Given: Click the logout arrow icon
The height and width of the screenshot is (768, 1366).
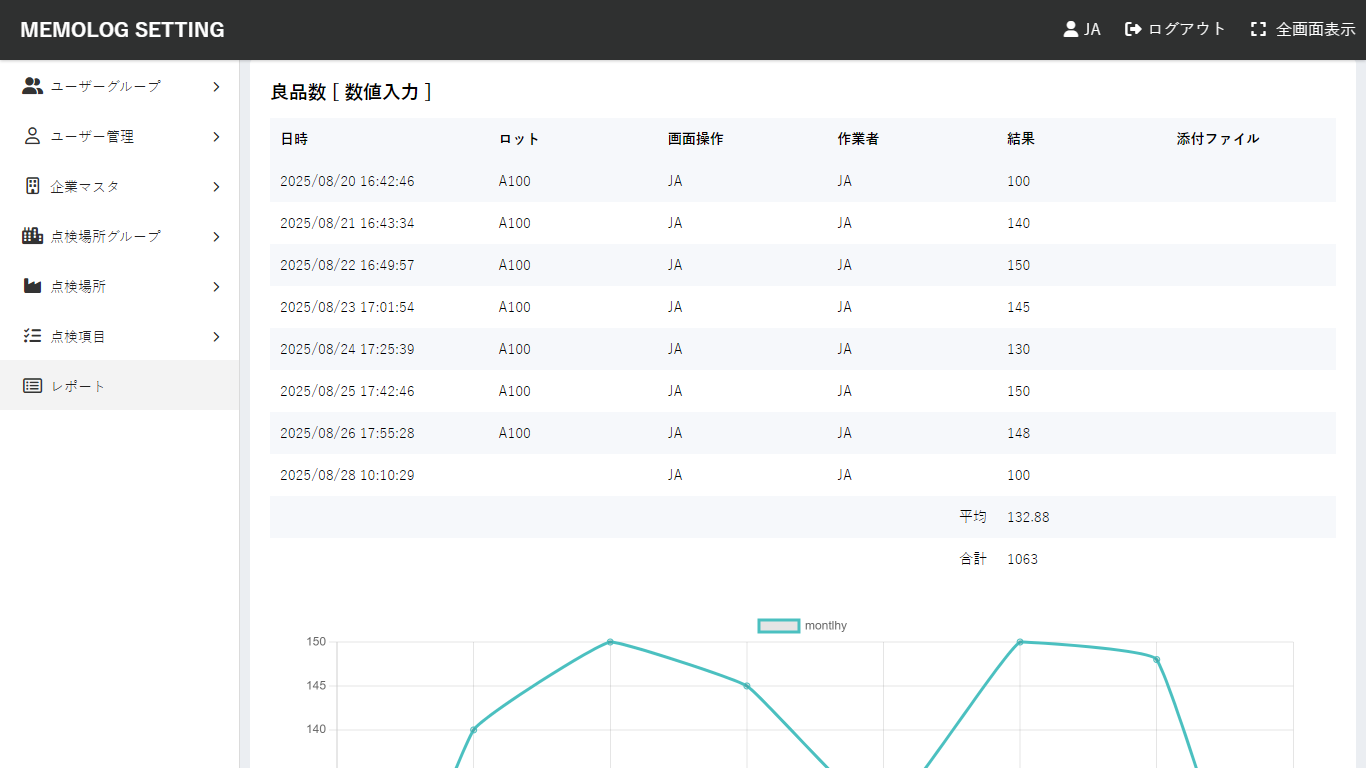Looking at the screenshot, I should click(x=1133, y=30).
